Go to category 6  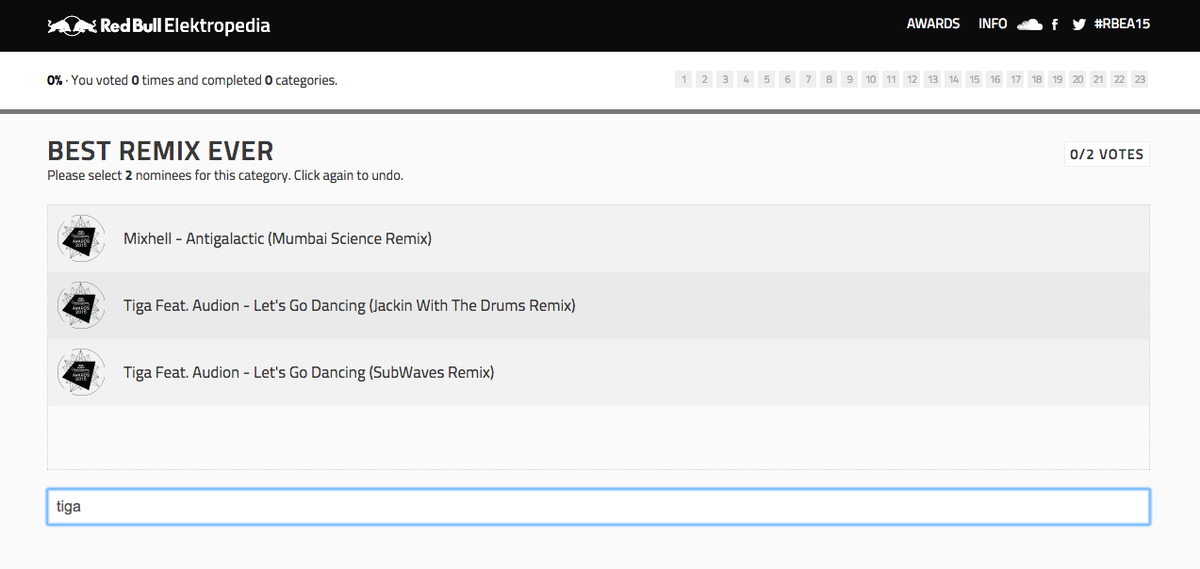coord(787,79)
